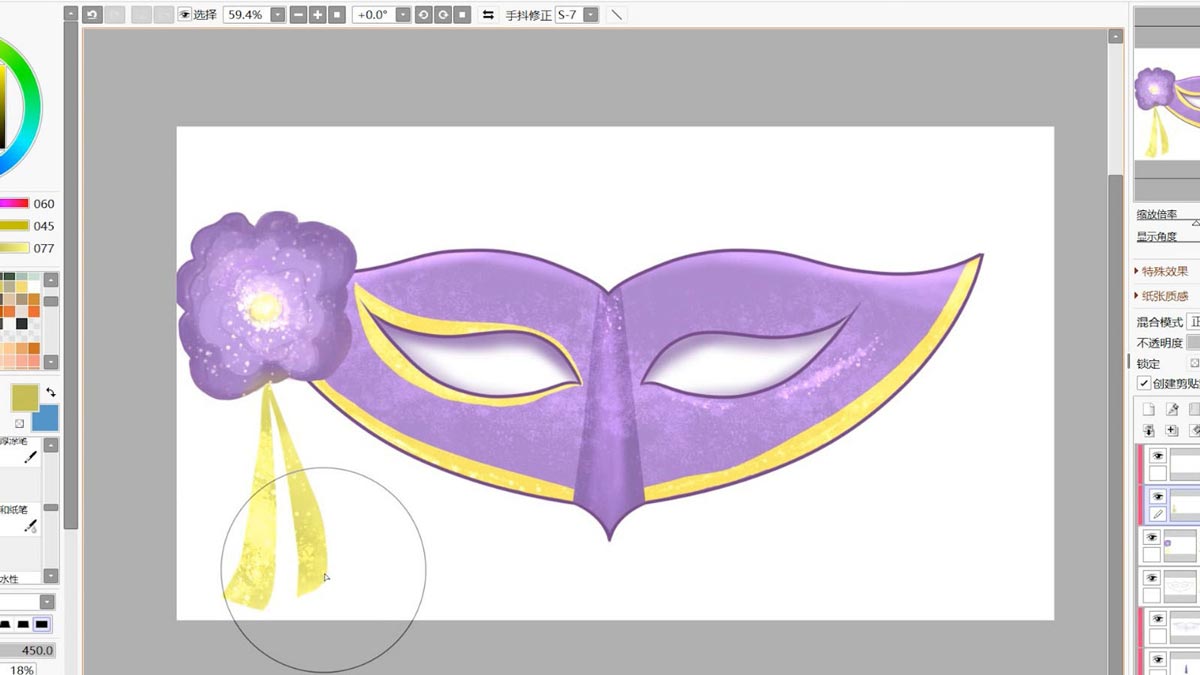
Task: Expand the 纸张质感 paper texture section
Action: click(x=1162, y=296)
